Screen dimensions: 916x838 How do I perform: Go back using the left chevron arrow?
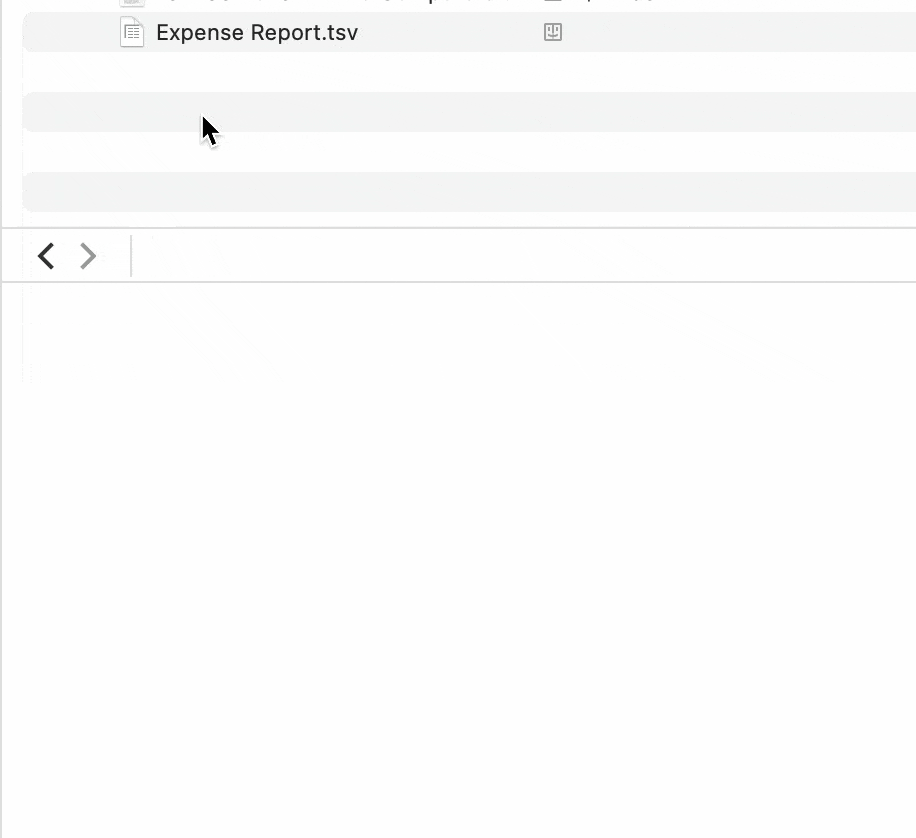(46, 256)
